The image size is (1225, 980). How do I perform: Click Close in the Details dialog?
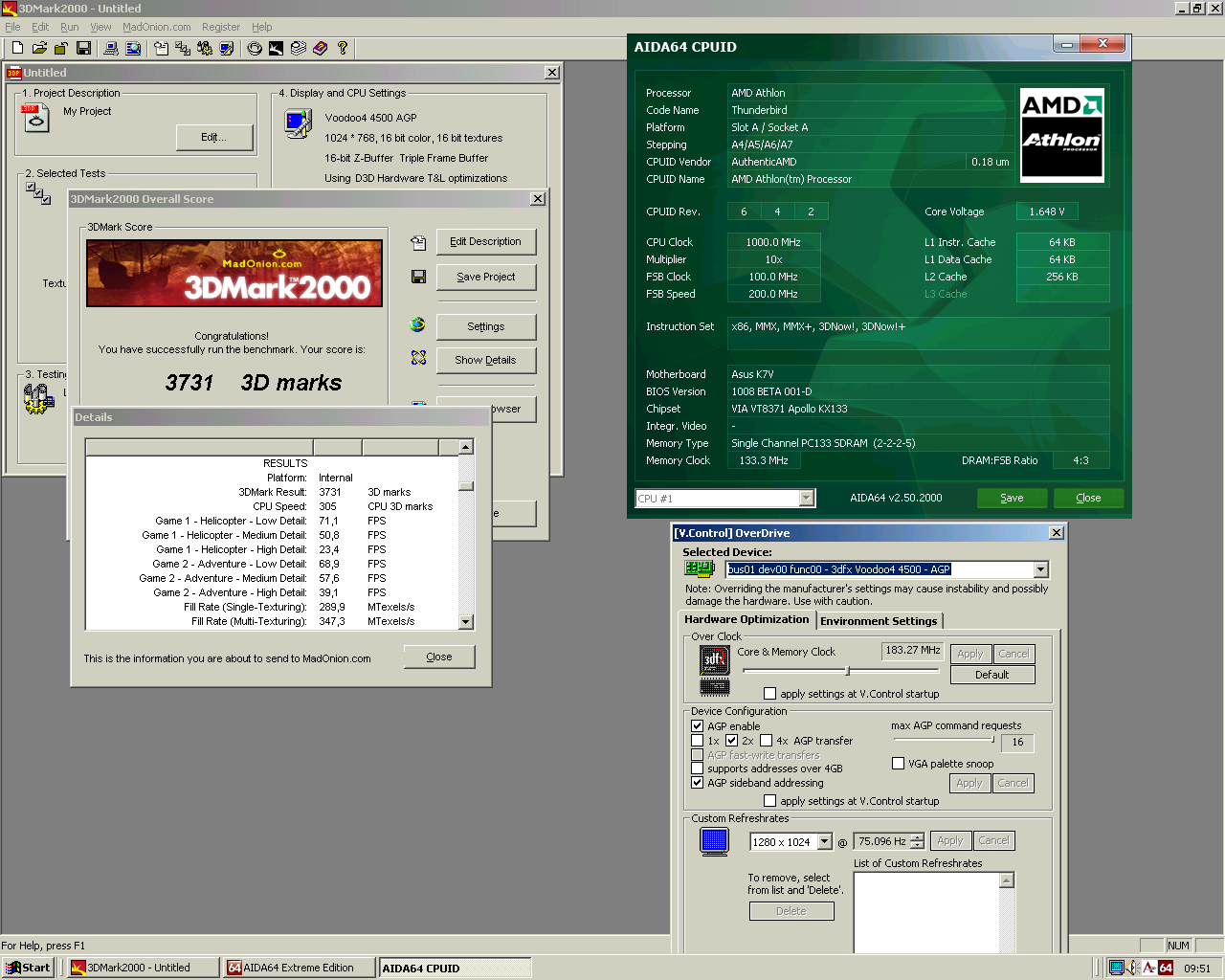pyautogui.click(x=439, y=657)
